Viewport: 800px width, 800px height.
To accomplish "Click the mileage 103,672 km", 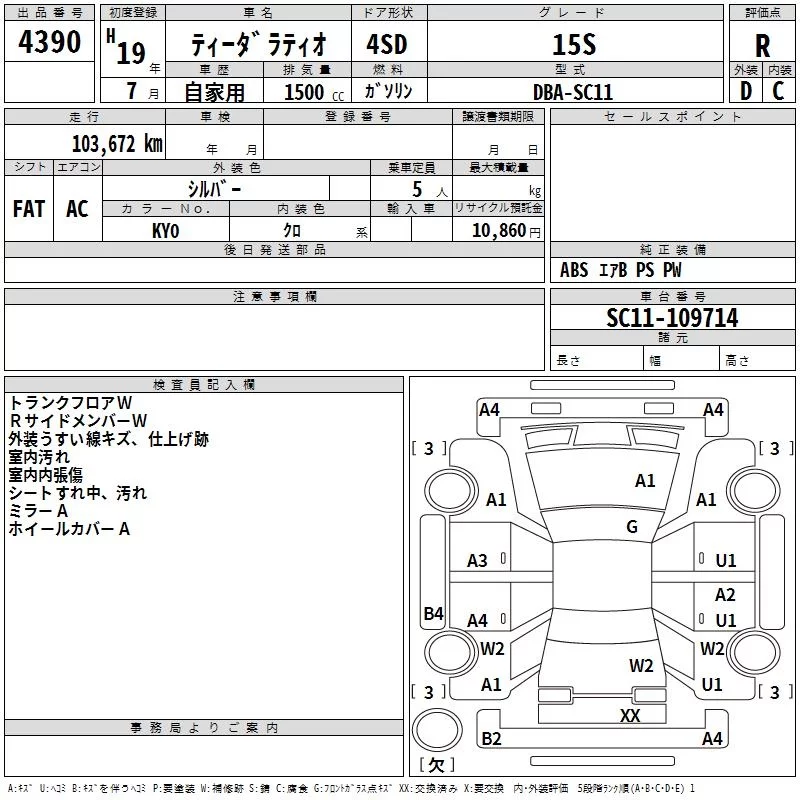I will pos(117,144).
